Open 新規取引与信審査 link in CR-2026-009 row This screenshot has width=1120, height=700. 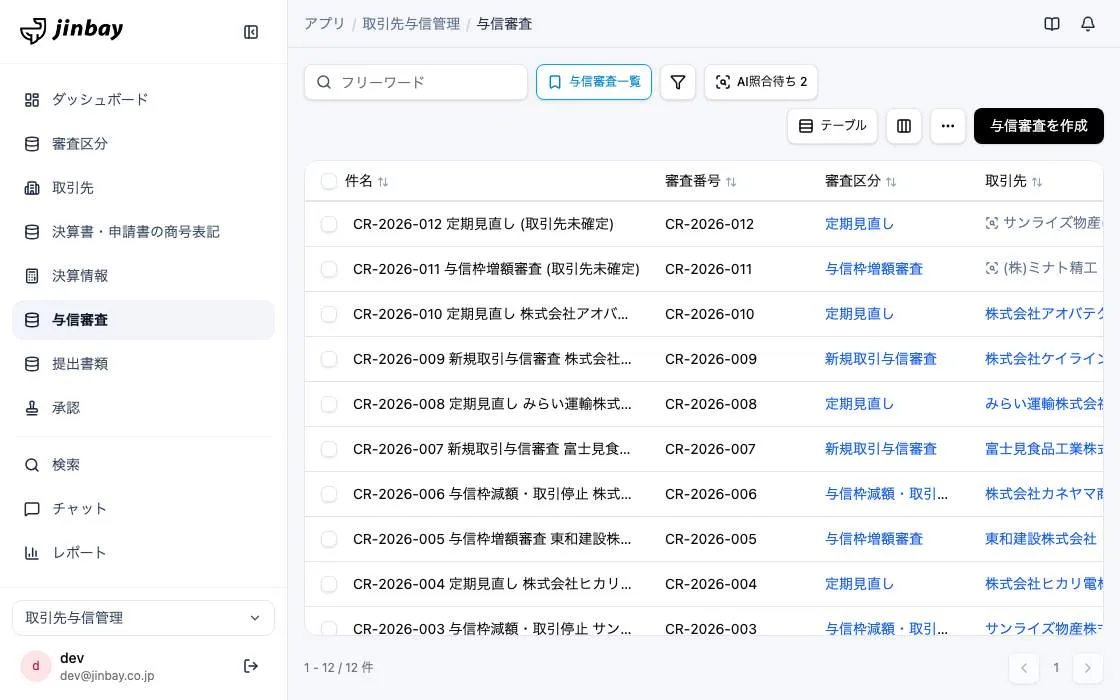881,359
